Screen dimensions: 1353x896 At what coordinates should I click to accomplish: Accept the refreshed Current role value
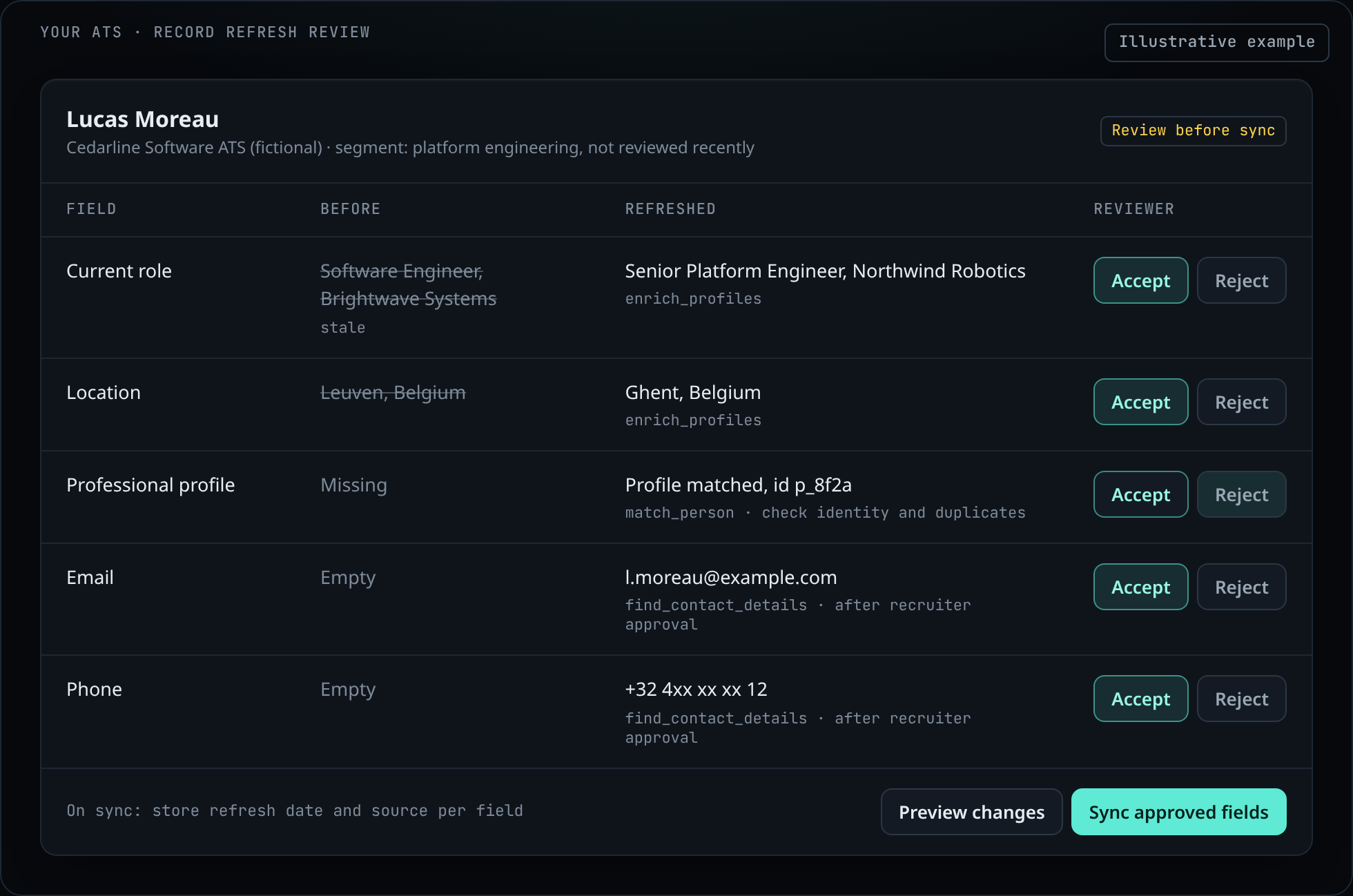tap(1140, 280)
